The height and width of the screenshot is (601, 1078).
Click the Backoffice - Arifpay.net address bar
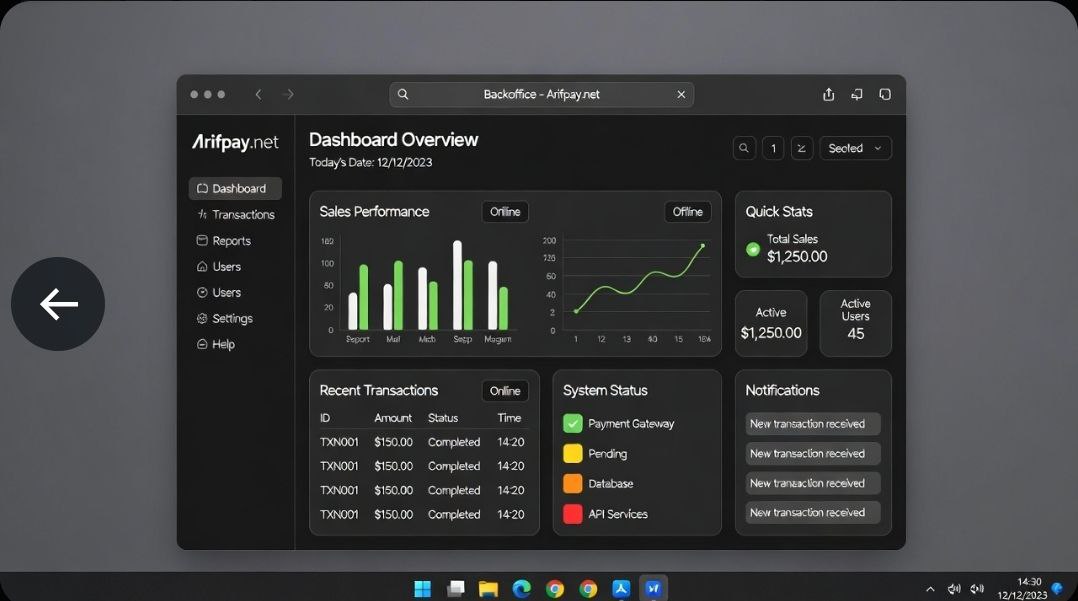(x=541, y=94)
